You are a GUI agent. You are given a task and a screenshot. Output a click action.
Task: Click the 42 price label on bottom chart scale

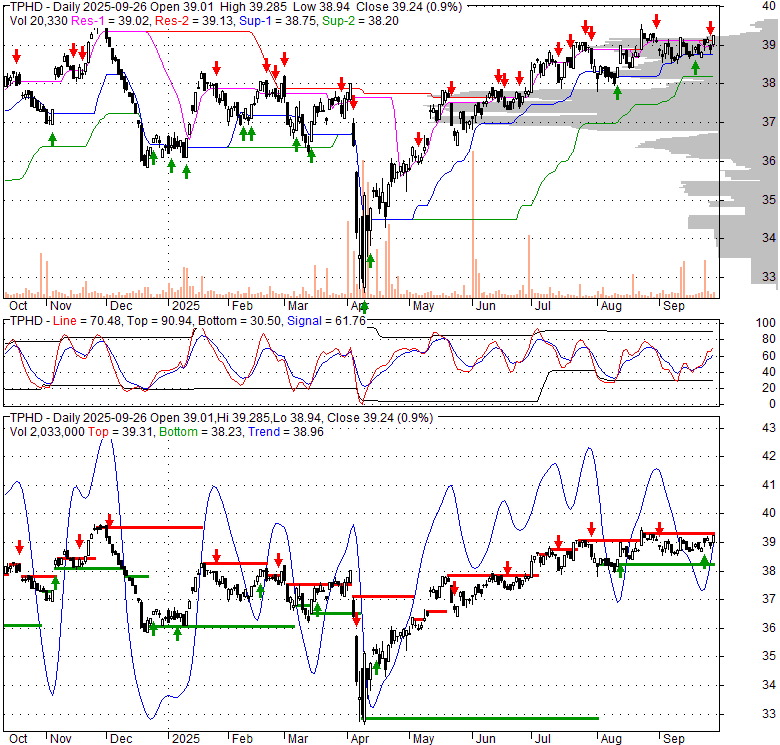point(769,456)
